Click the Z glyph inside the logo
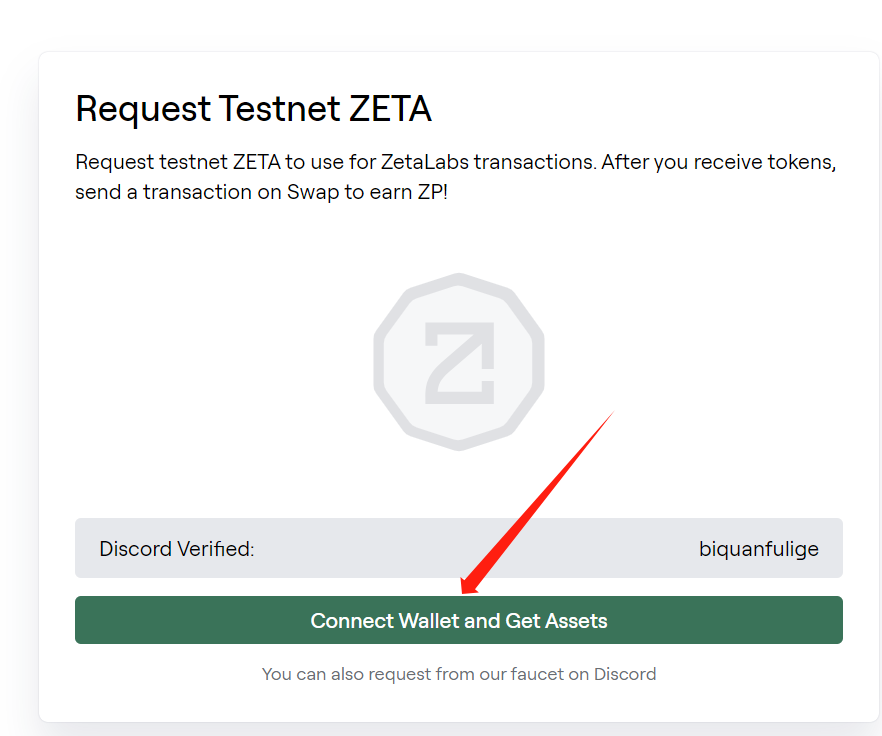The image size is (882, 736). click(460, 363)
